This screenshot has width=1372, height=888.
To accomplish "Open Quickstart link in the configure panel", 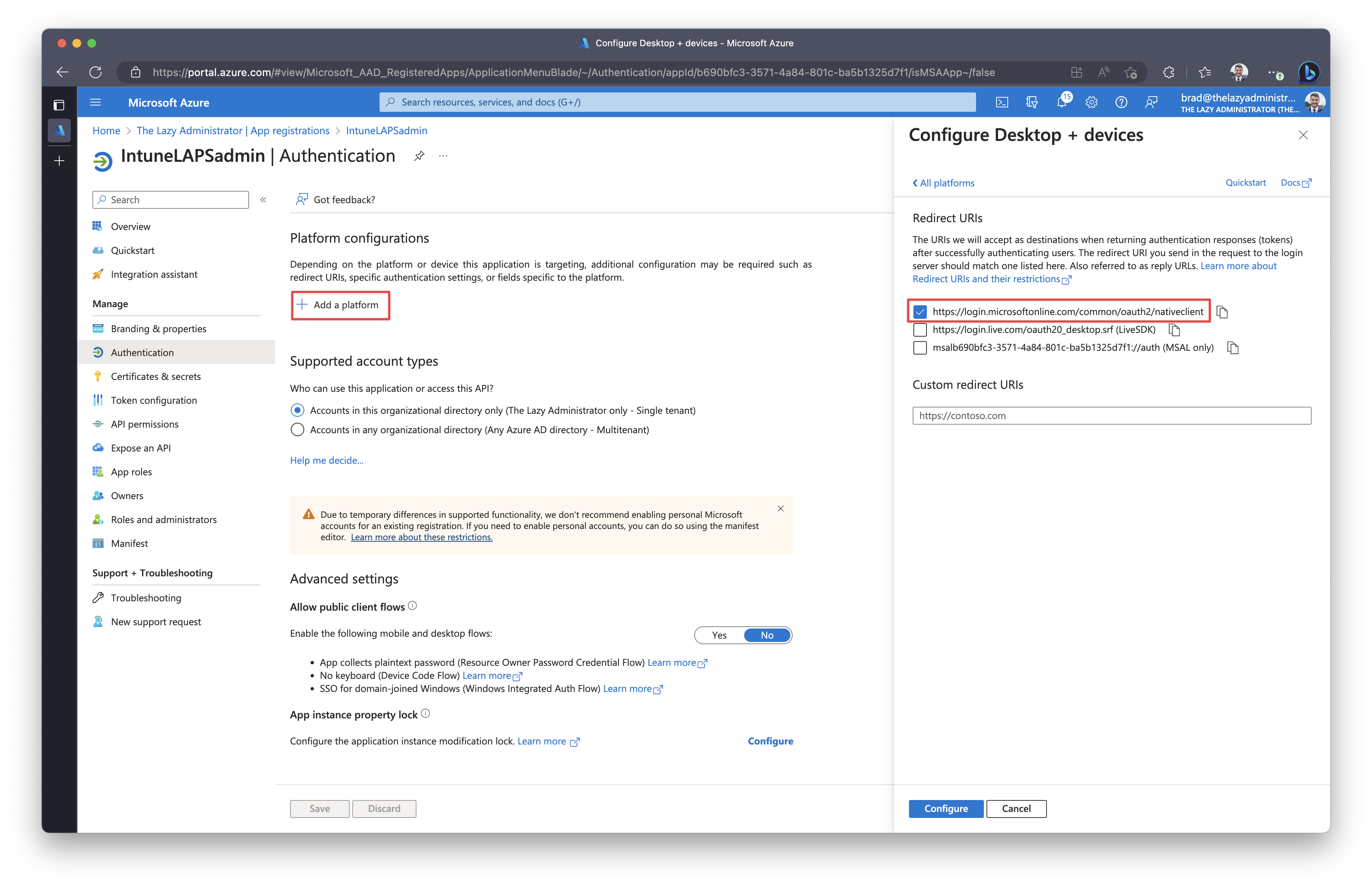I will (1245, 183).
